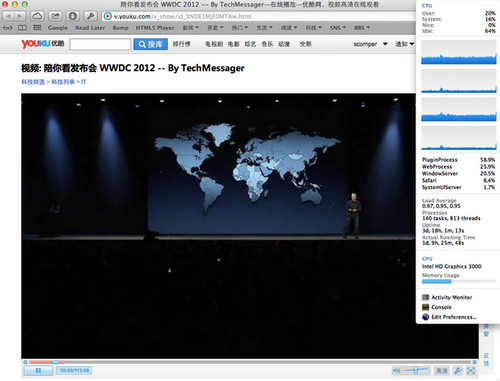Open the 音乐 nav item

[x=267, y=44]
